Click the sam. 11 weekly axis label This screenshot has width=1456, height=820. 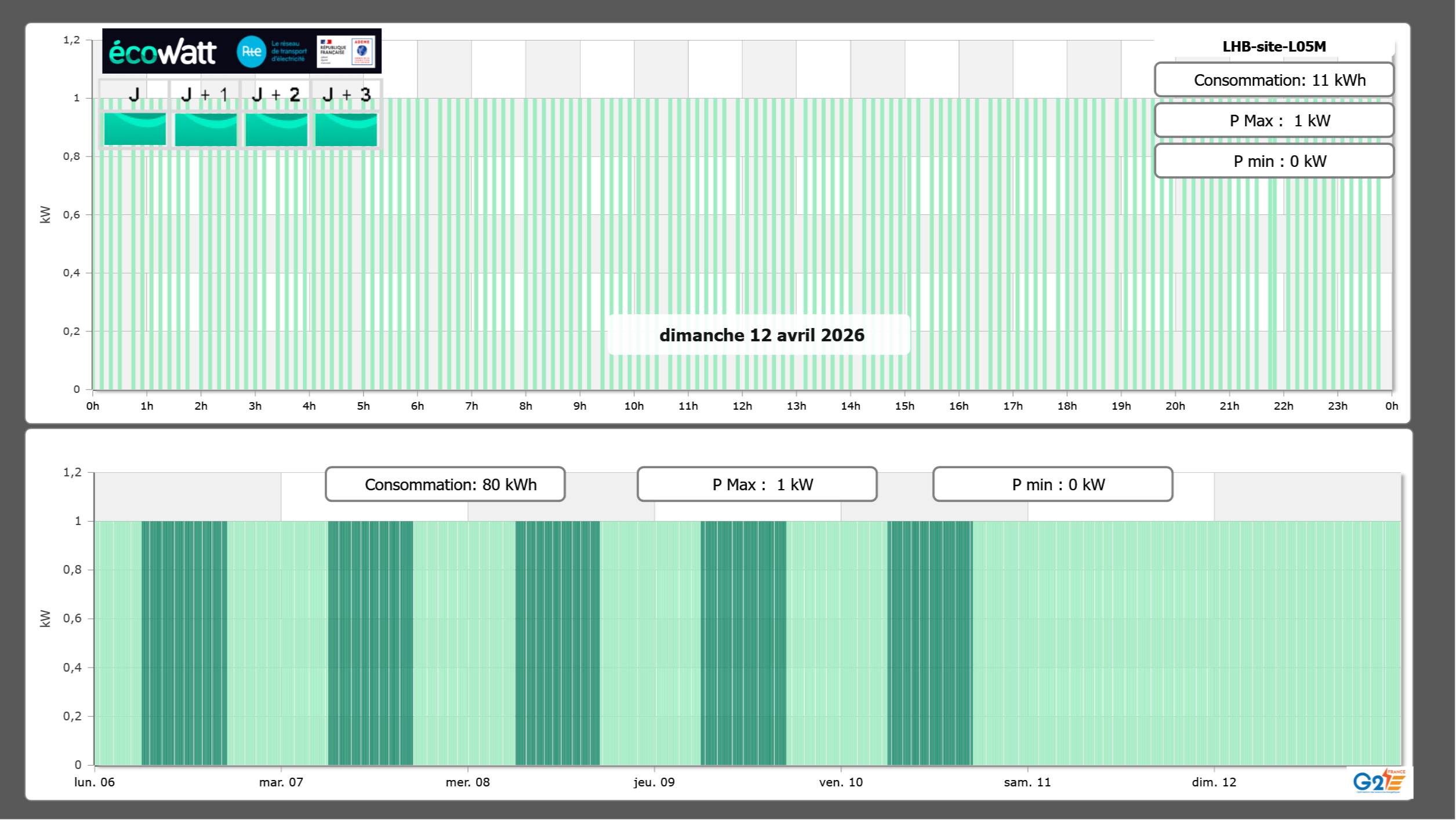click(x=1027, y=782)
